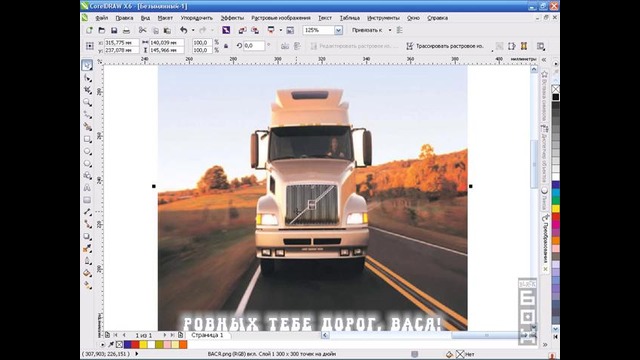Click the truck bitmap image on the canvas

pos(312,198)
